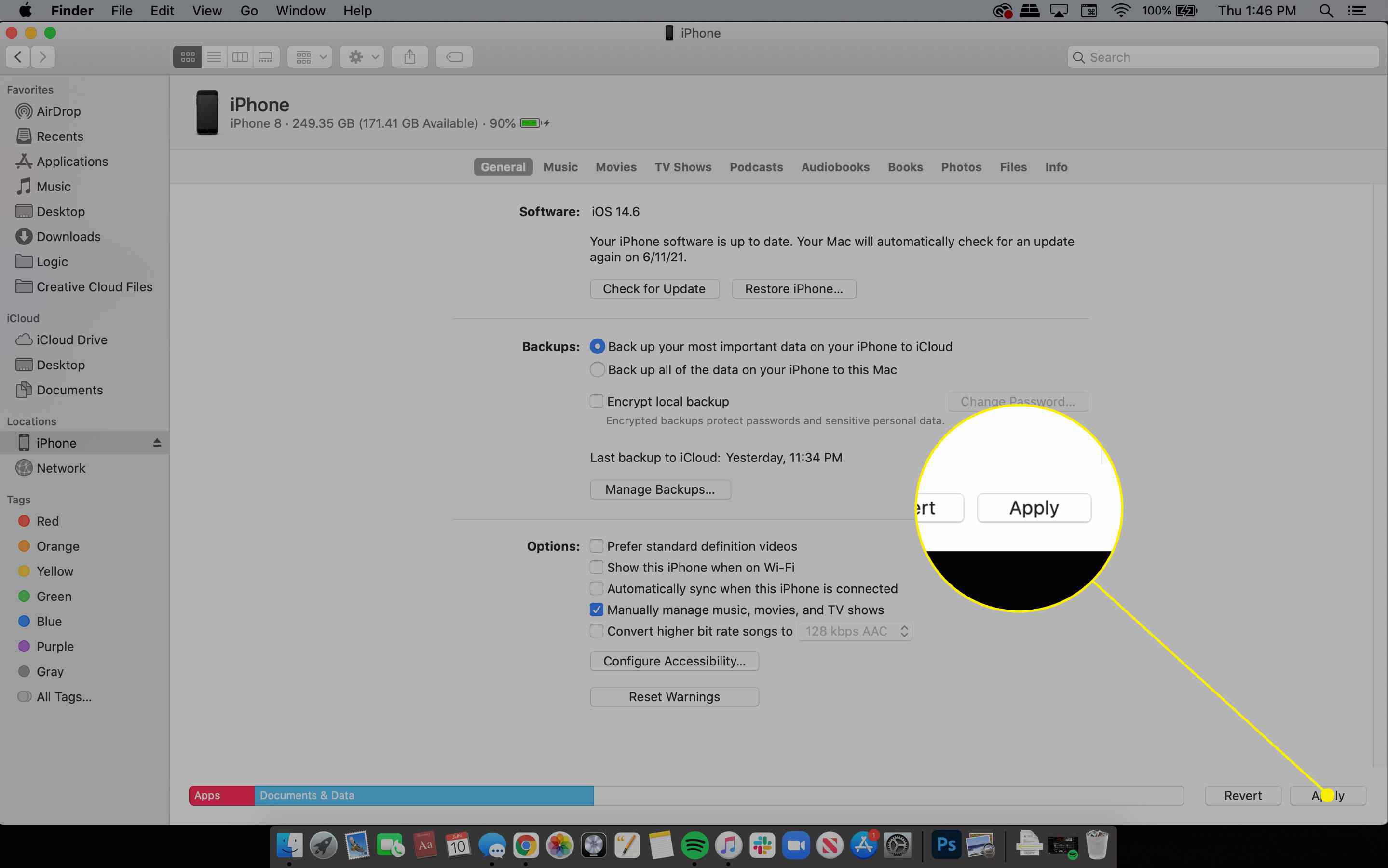Switch to the Files tab

point(1013,167)
